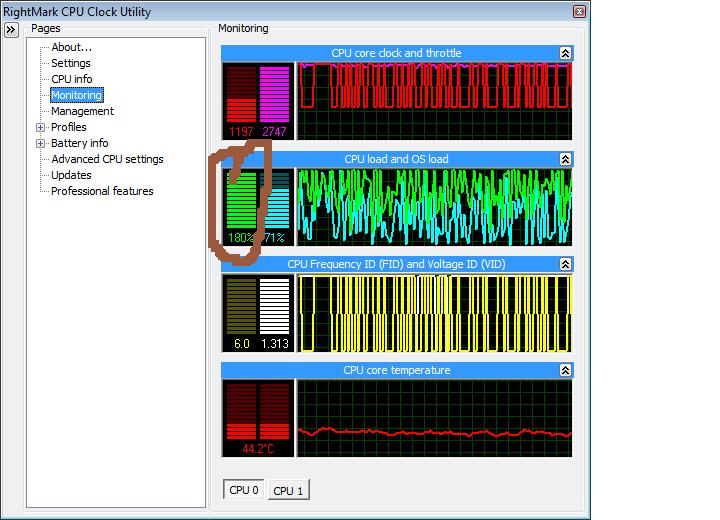Click the 2747 core clock value

tap(275, 132)
